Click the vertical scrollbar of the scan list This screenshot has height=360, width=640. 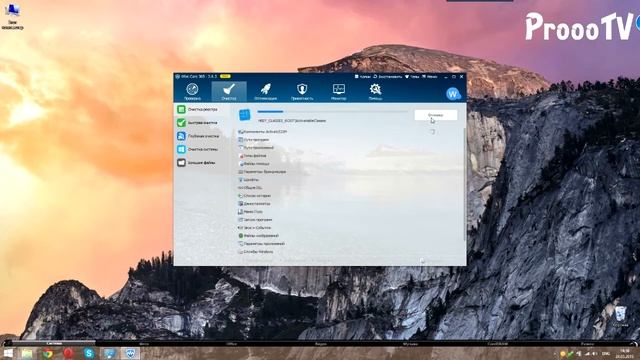tap(464, 184)
